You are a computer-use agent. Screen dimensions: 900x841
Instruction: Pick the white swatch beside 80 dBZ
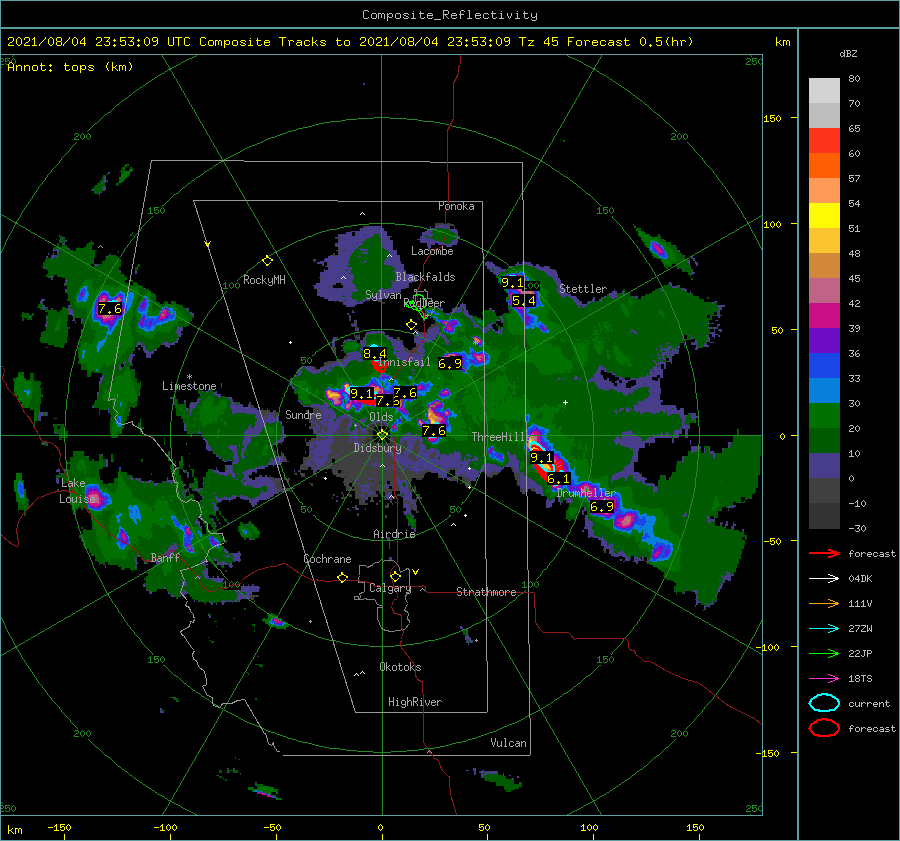[824, 91]
